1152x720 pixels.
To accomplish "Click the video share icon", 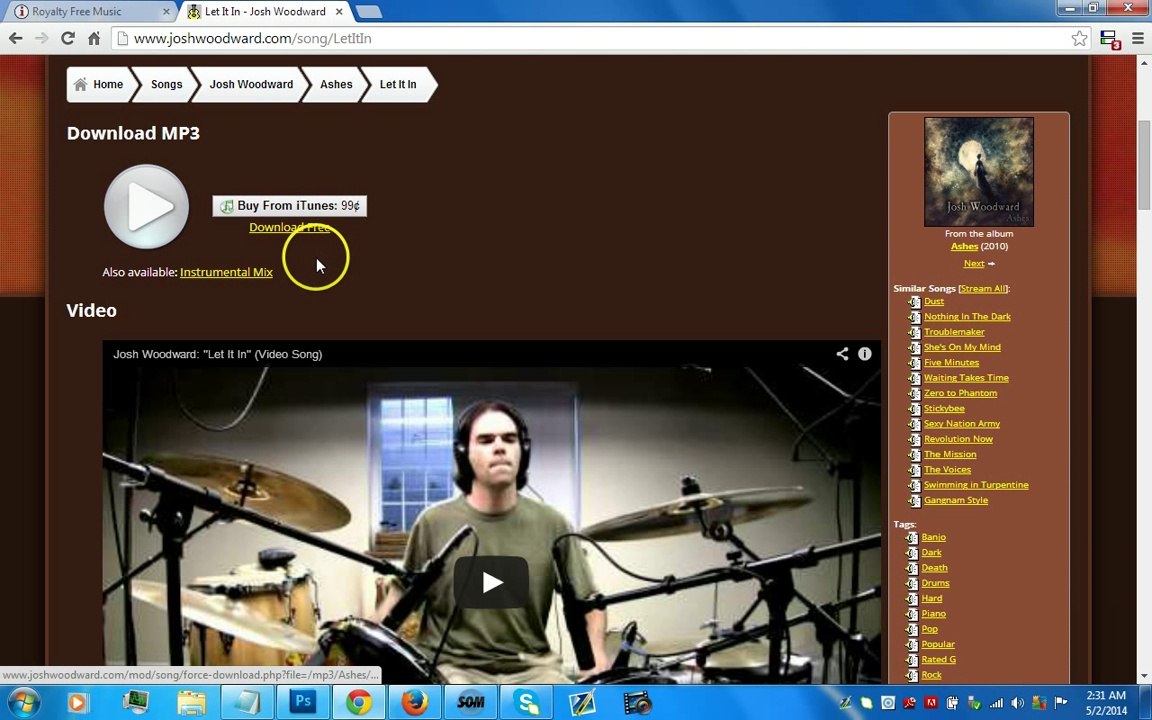I will [842, 354].
